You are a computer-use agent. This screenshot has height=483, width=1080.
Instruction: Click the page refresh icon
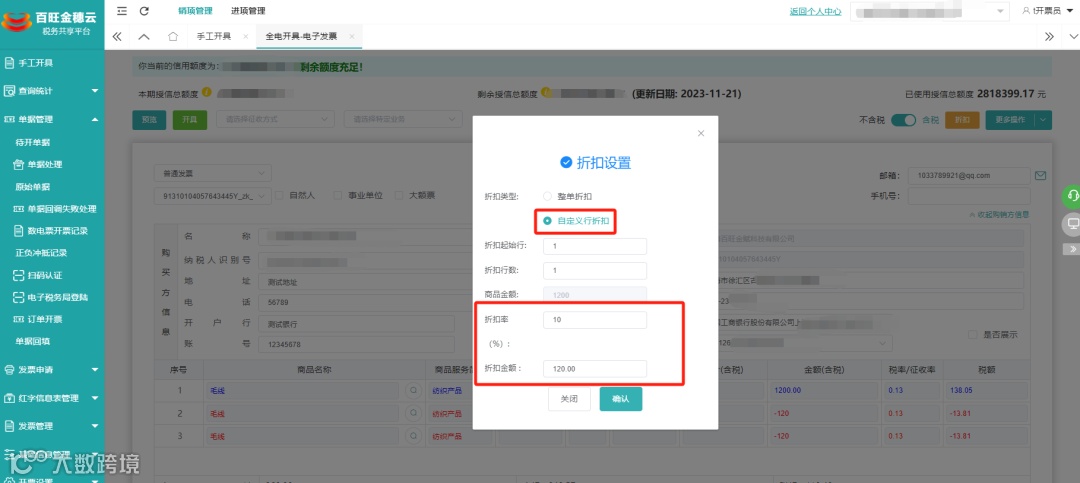(144, 11)
